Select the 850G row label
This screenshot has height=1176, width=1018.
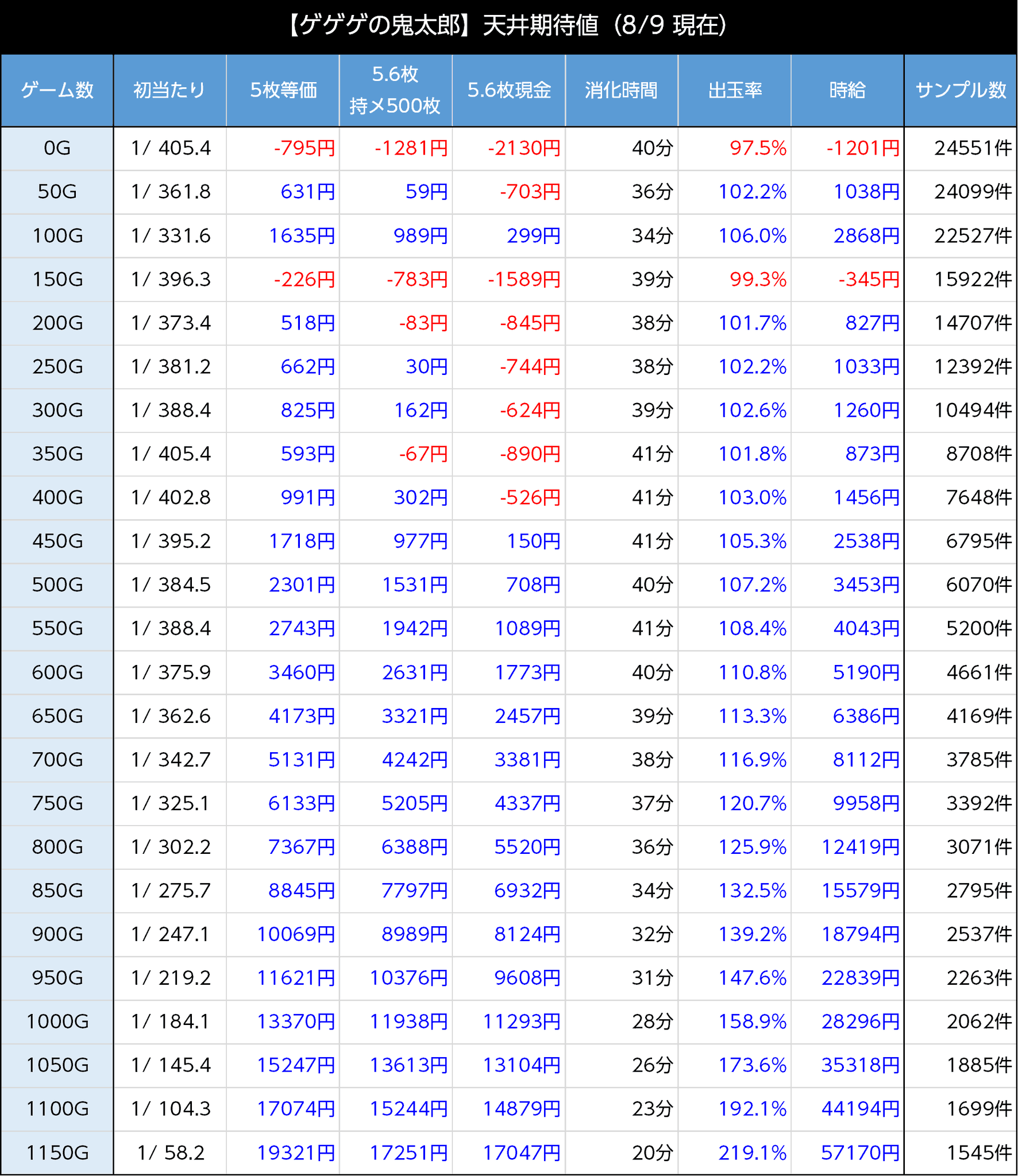pos(57,891)
